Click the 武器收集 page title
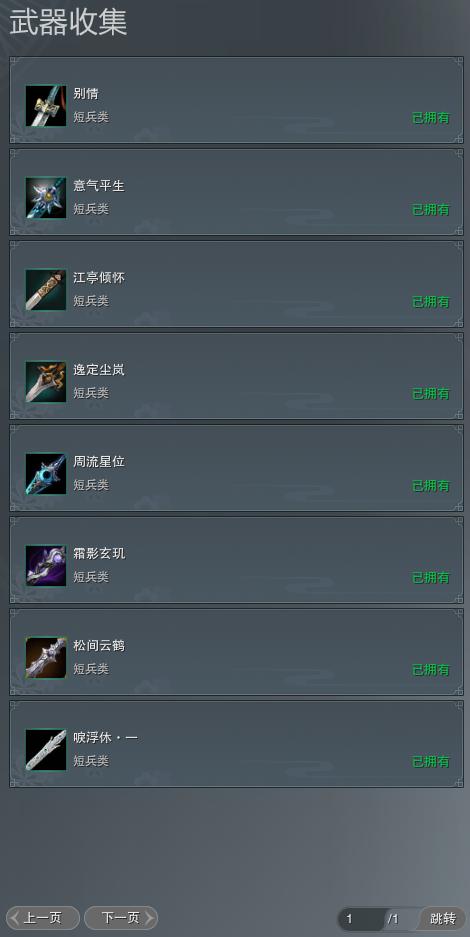 coord(68,22)
